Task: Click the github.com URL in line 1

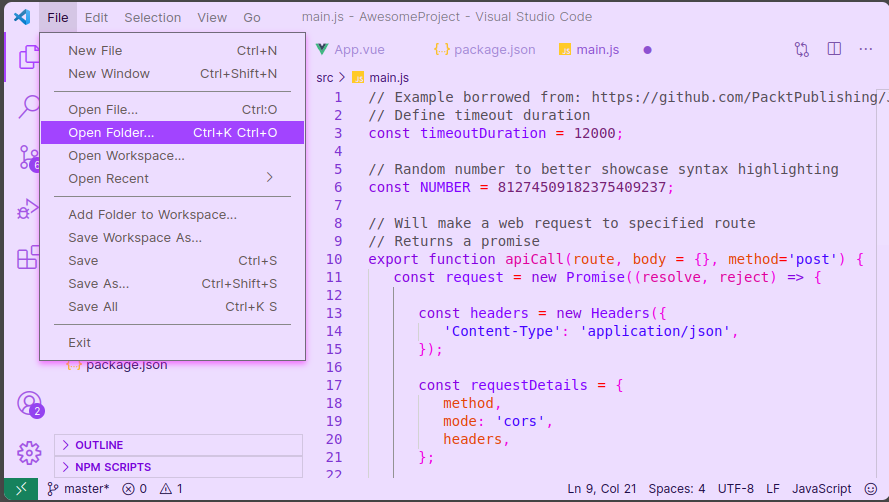Action: [x=740, y=97]
